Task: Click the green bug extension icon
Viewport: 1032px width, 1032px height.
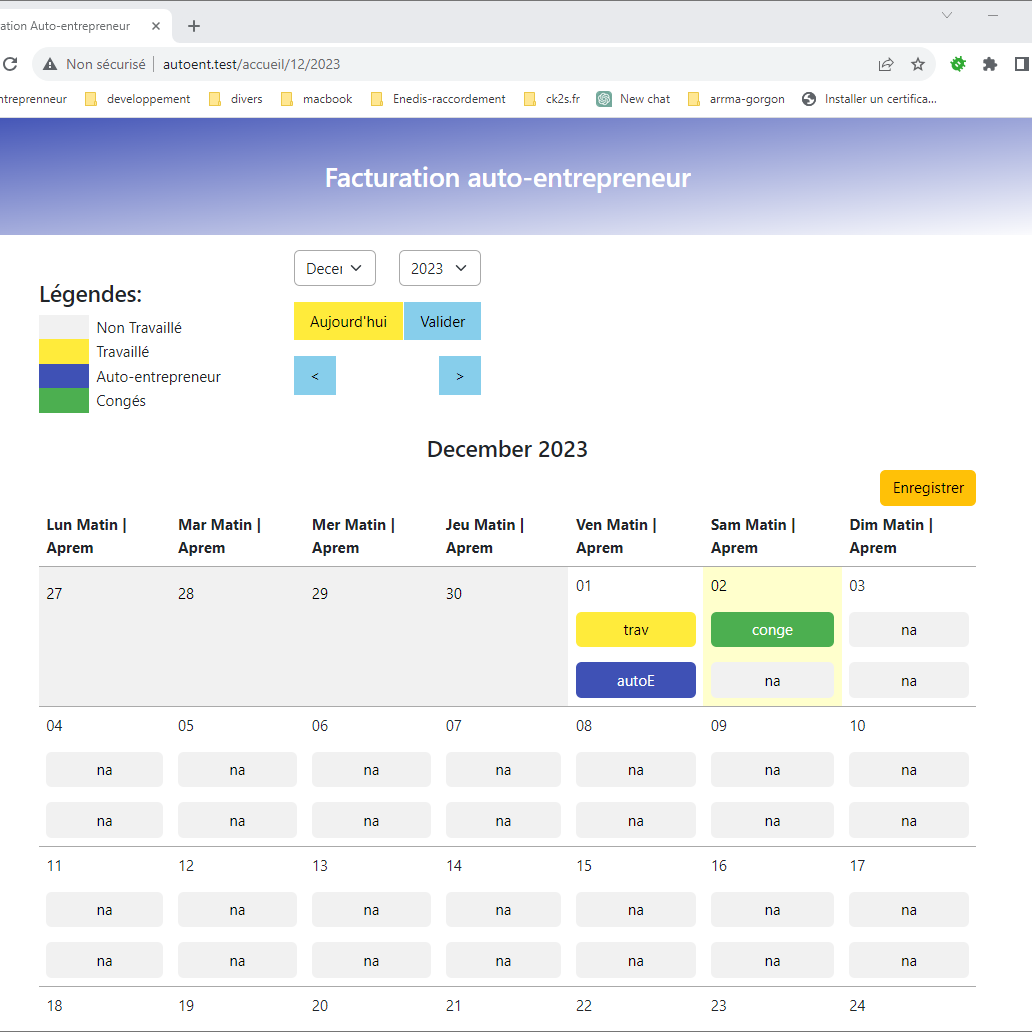Action: coord(957,64)
